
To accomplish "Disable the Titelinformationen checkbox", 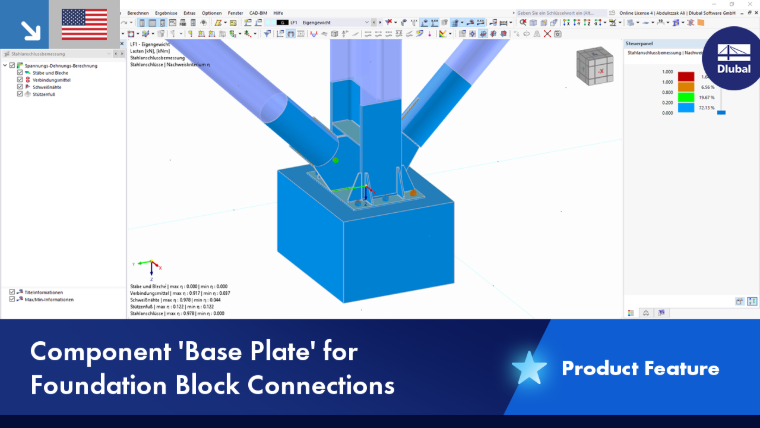I will coord(12,292).
